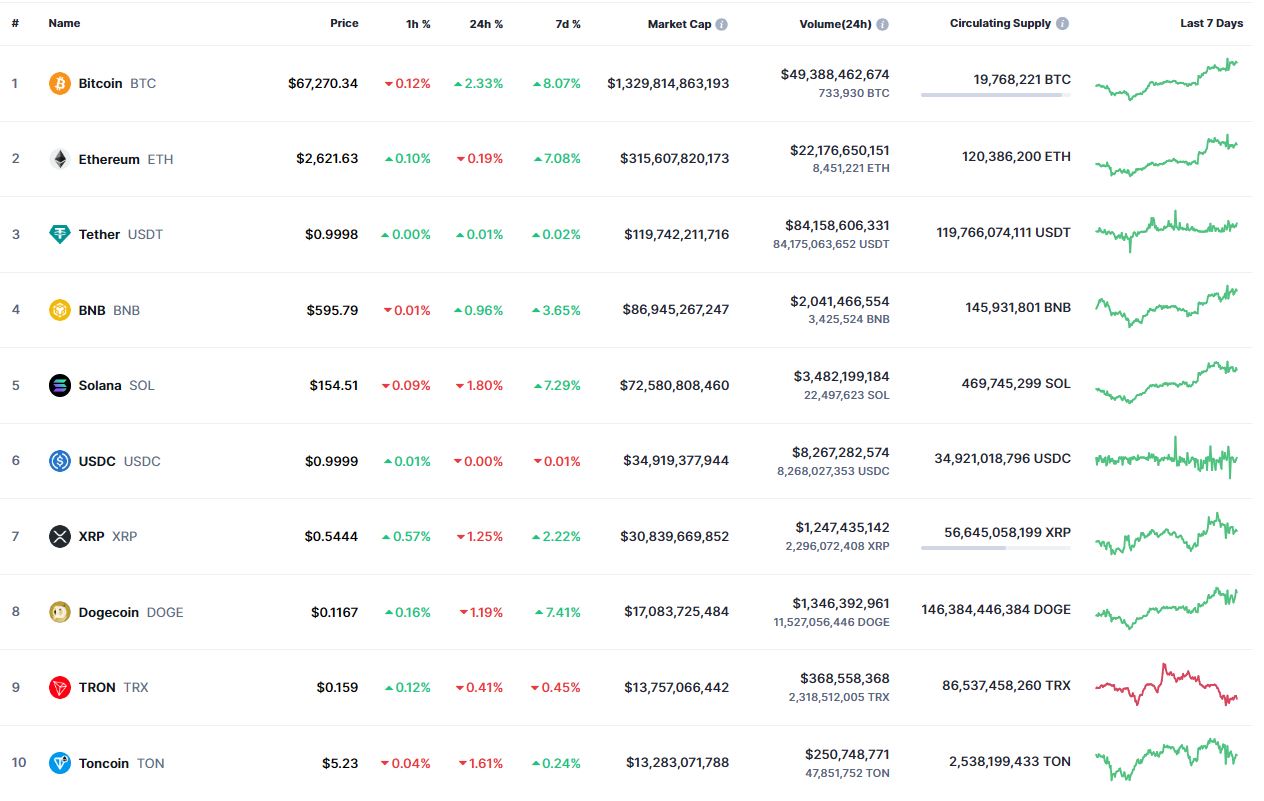
Task: Open Bitcoin's 7-day sparkline chart
Action: (1167, 80)
